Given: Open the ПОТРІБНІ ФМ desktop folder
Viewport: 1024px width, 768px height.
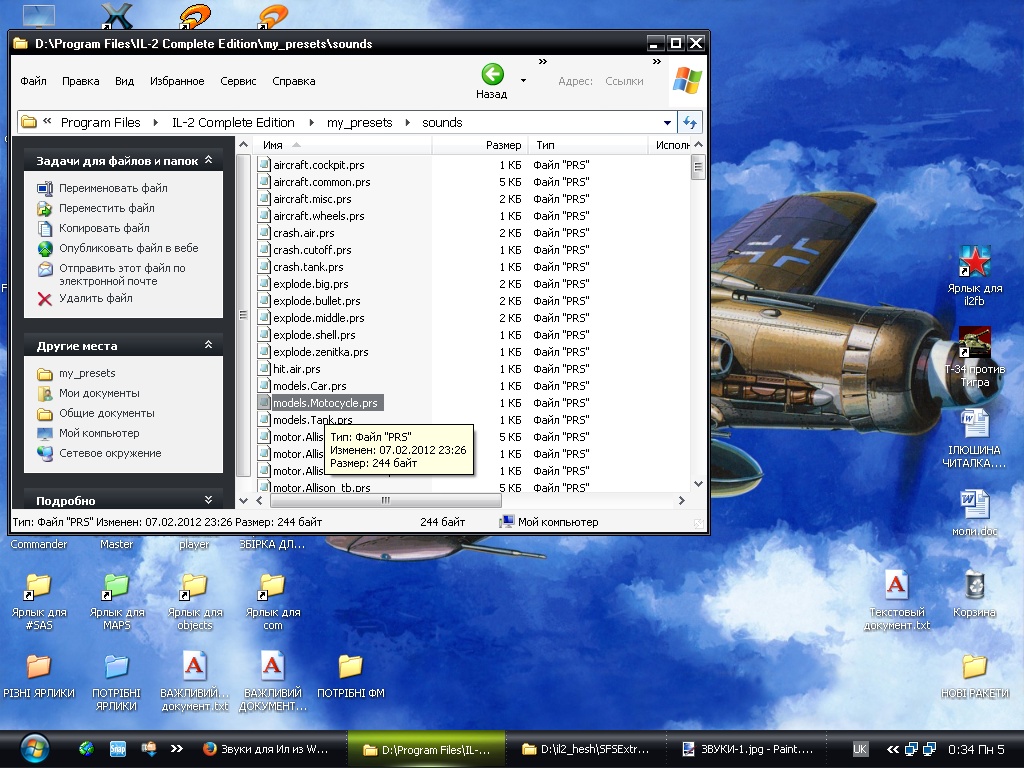Looking at the screenshot, I should pyautogui.click(x=349, y=667).
